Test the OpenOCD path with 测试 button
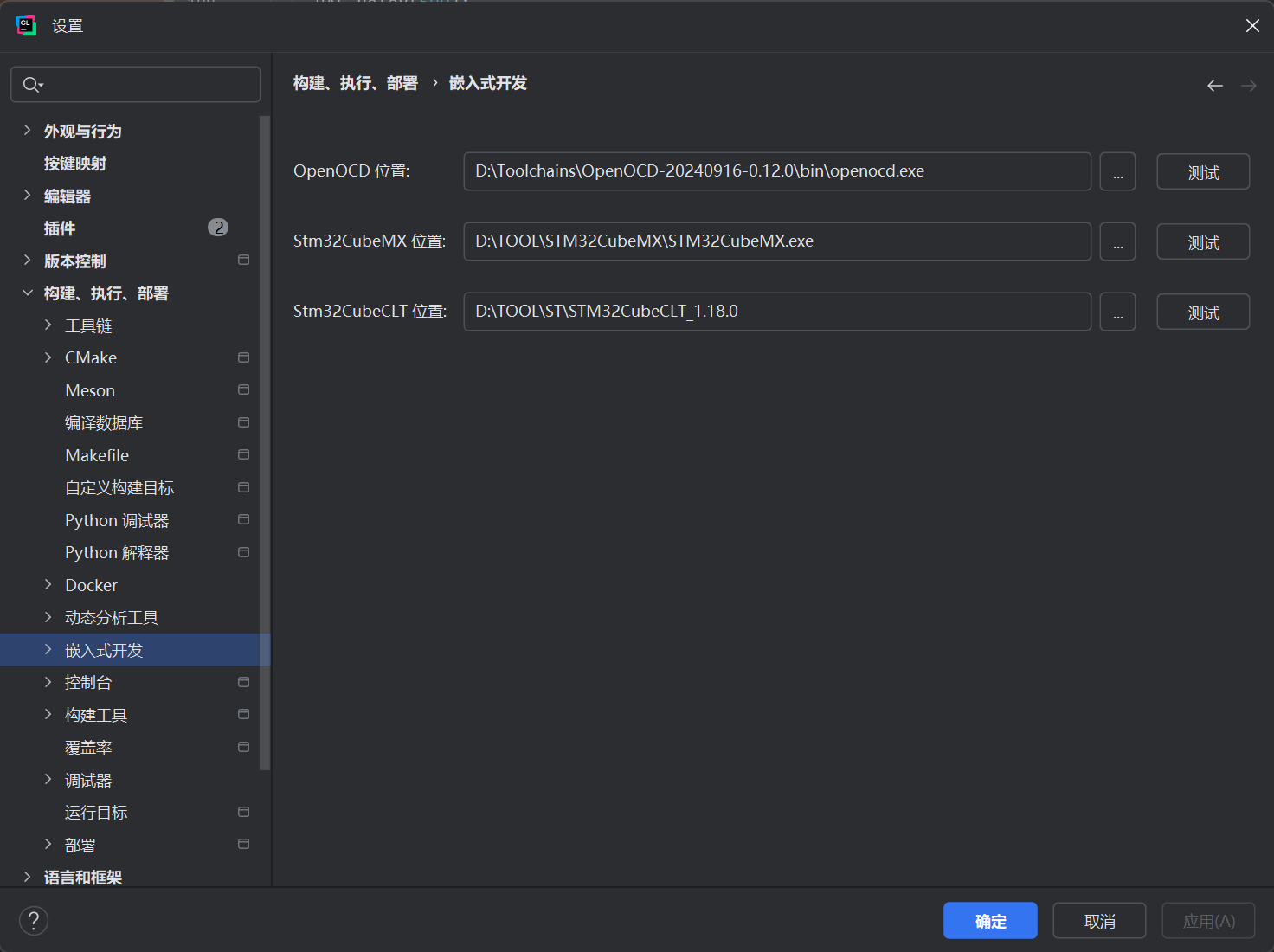 [1203, 171]
